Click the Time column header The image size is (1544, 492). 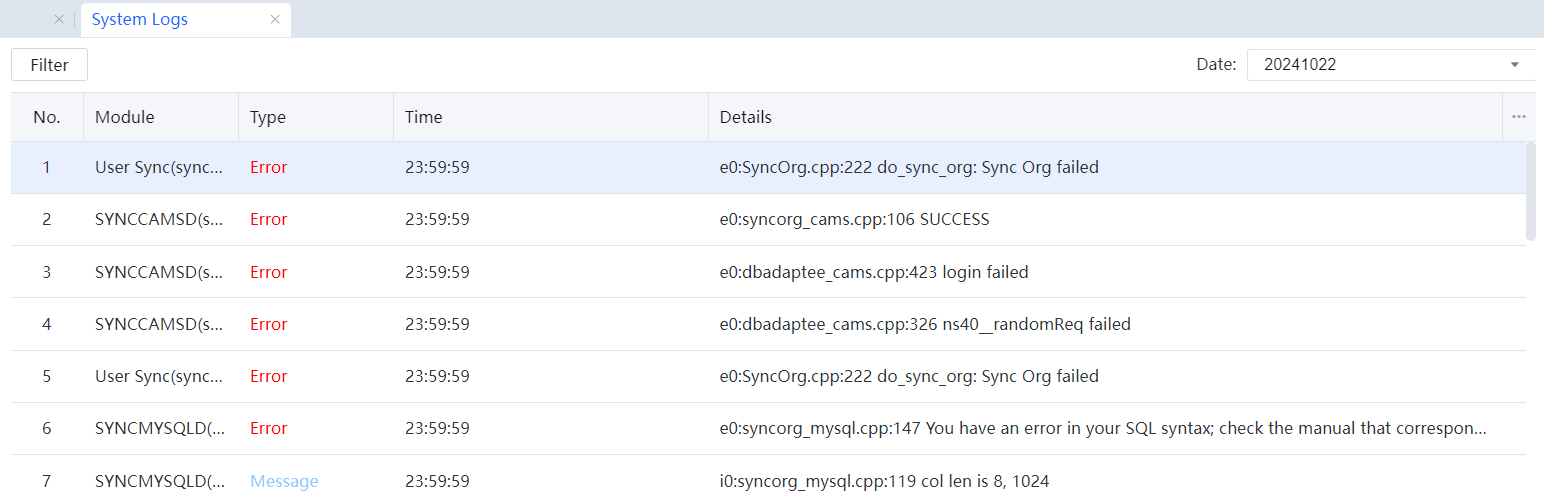pos(423,117)
